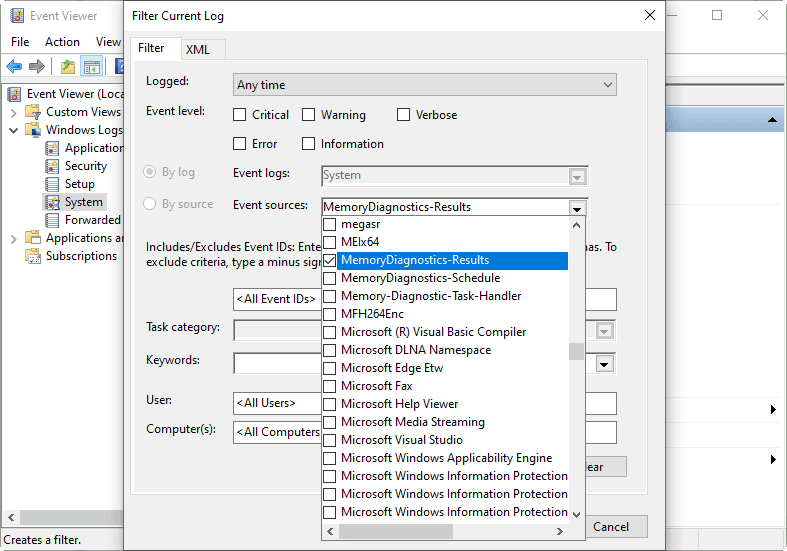Uncheck the MemoryDiagnostics-Results source
Image resolution: width=787 pixels, height=551 pixels.
tap(330, 260)
